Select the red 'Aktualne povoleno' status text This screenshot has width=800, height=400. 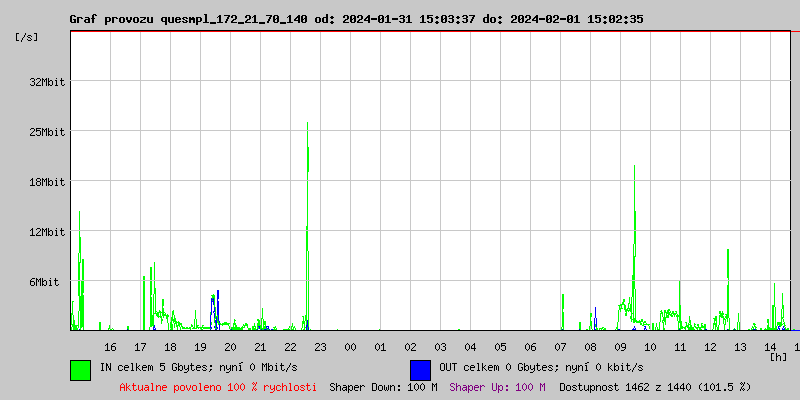[218, 387]
